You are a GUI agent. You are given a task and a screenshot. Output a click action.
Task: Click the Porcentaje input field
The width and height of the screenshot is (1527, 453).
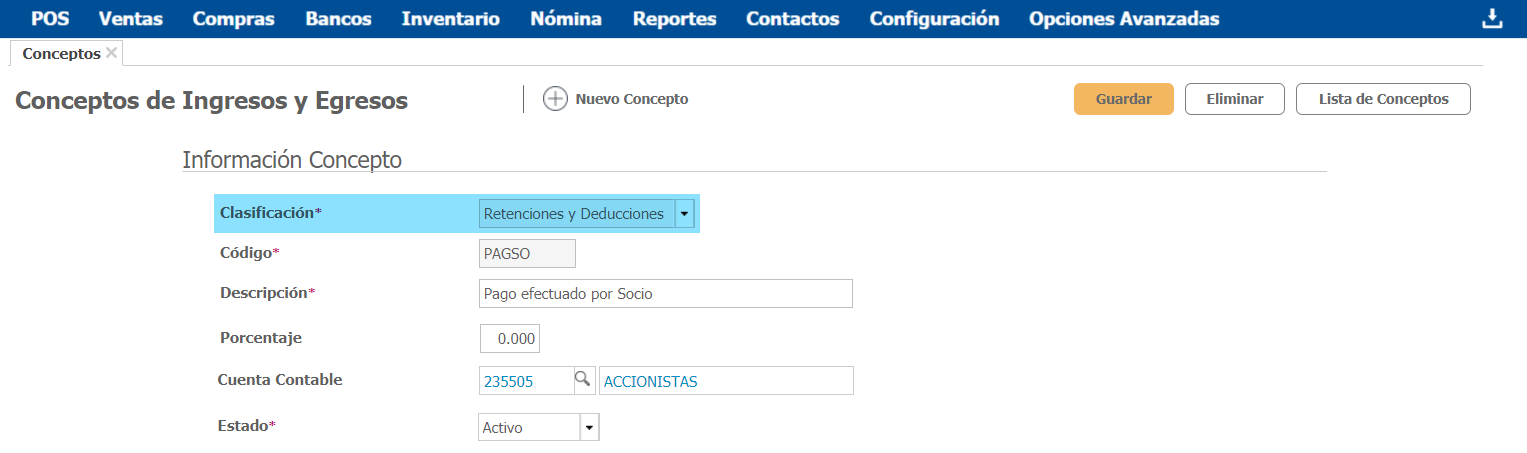click(510, 338)
